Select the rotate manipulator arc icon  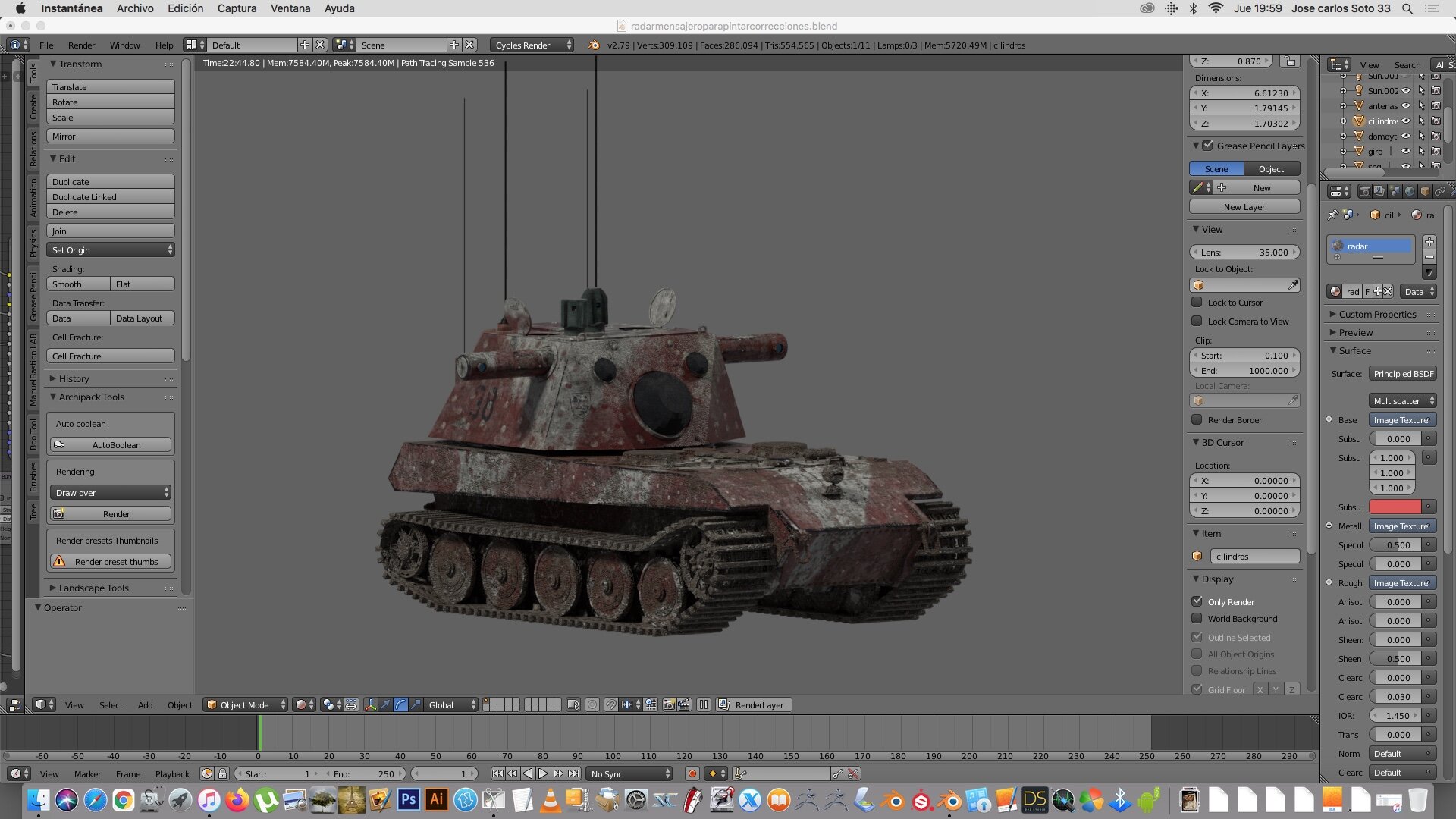(x=400, y=704)
